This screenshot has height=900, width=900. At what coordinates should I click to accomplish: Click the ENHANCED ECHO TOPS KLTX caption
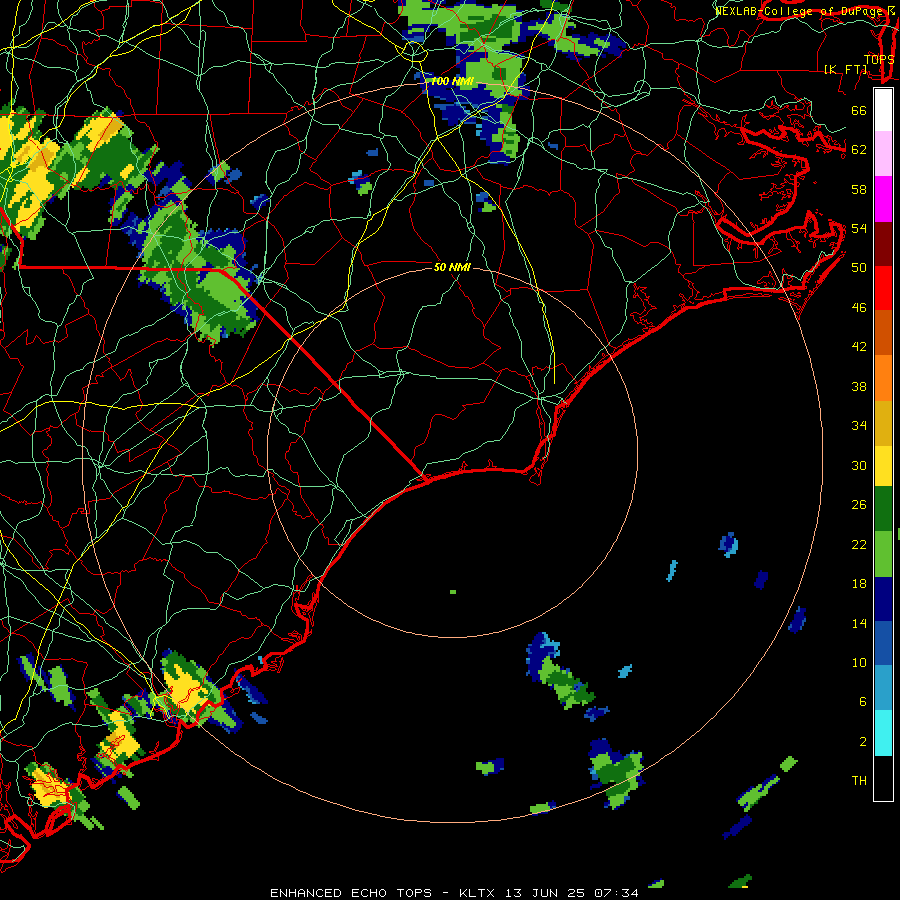click(454, 893)
